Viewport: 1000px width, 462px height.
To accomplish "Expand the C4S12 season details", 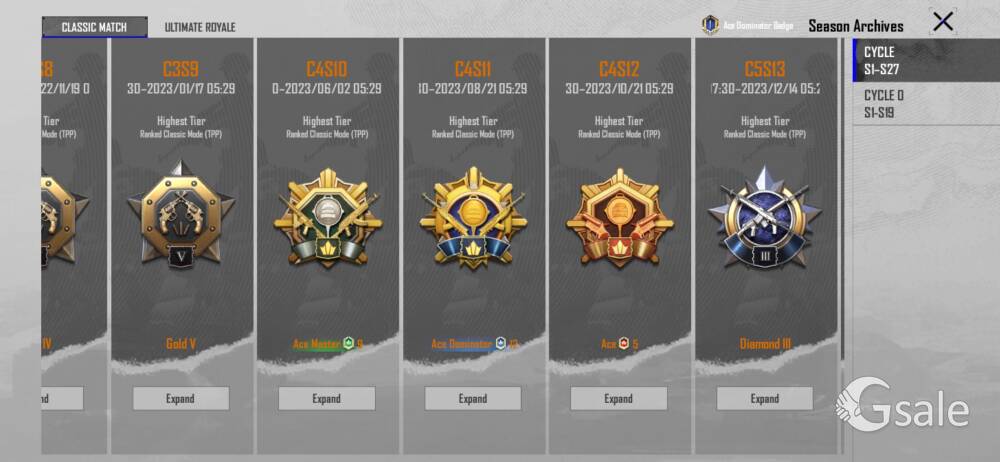I will point(619,398).
